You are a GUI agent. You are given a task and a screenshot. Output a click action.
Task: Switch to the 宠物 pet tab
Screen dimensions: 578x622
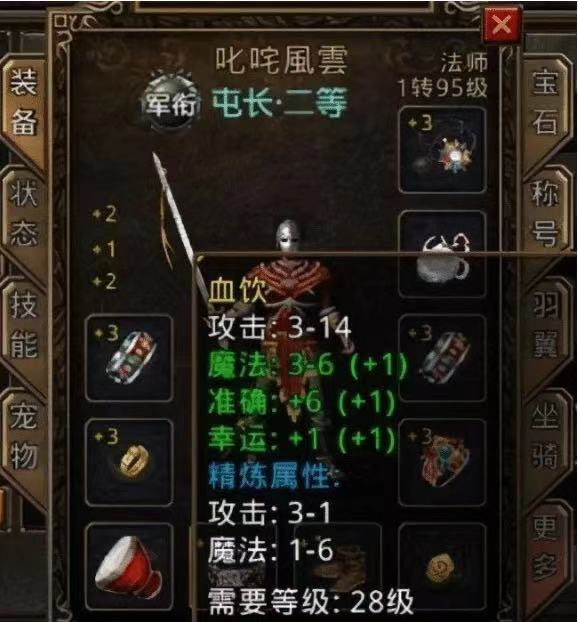pos(24,436)
